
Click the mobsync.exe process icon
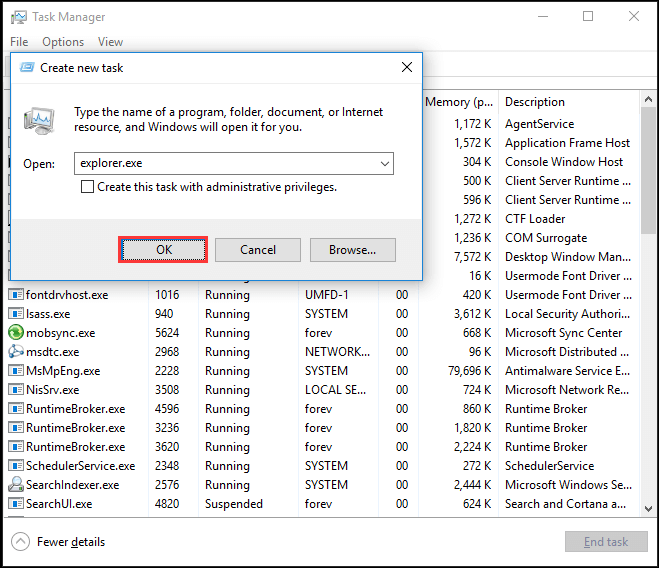pyautogui.click(x=16, y=333)
